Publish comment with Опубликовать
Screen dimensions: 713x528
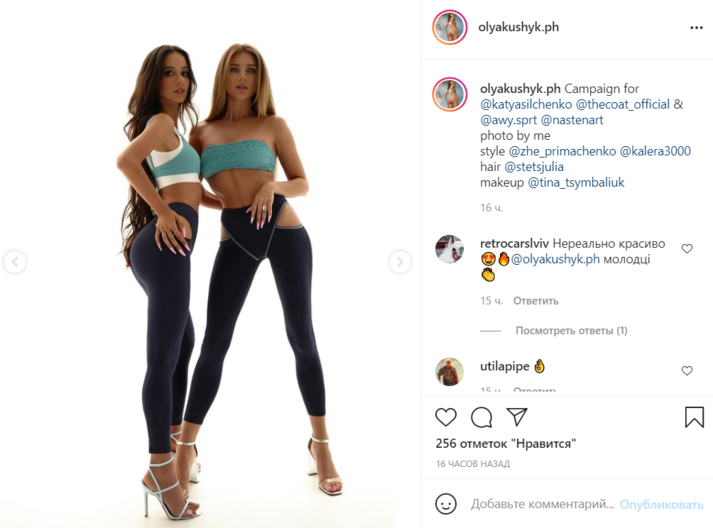[661, 504]
